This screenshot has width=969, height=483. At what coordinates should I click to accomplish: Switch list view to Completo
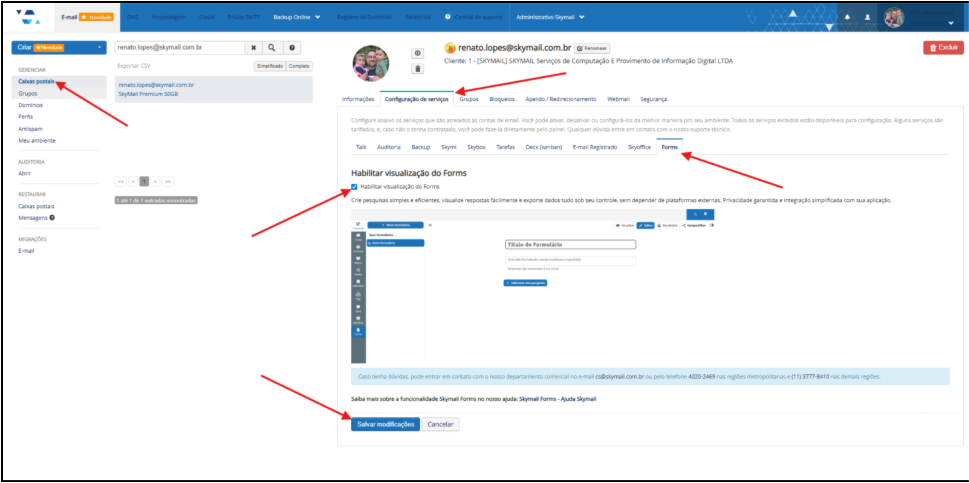299,66
